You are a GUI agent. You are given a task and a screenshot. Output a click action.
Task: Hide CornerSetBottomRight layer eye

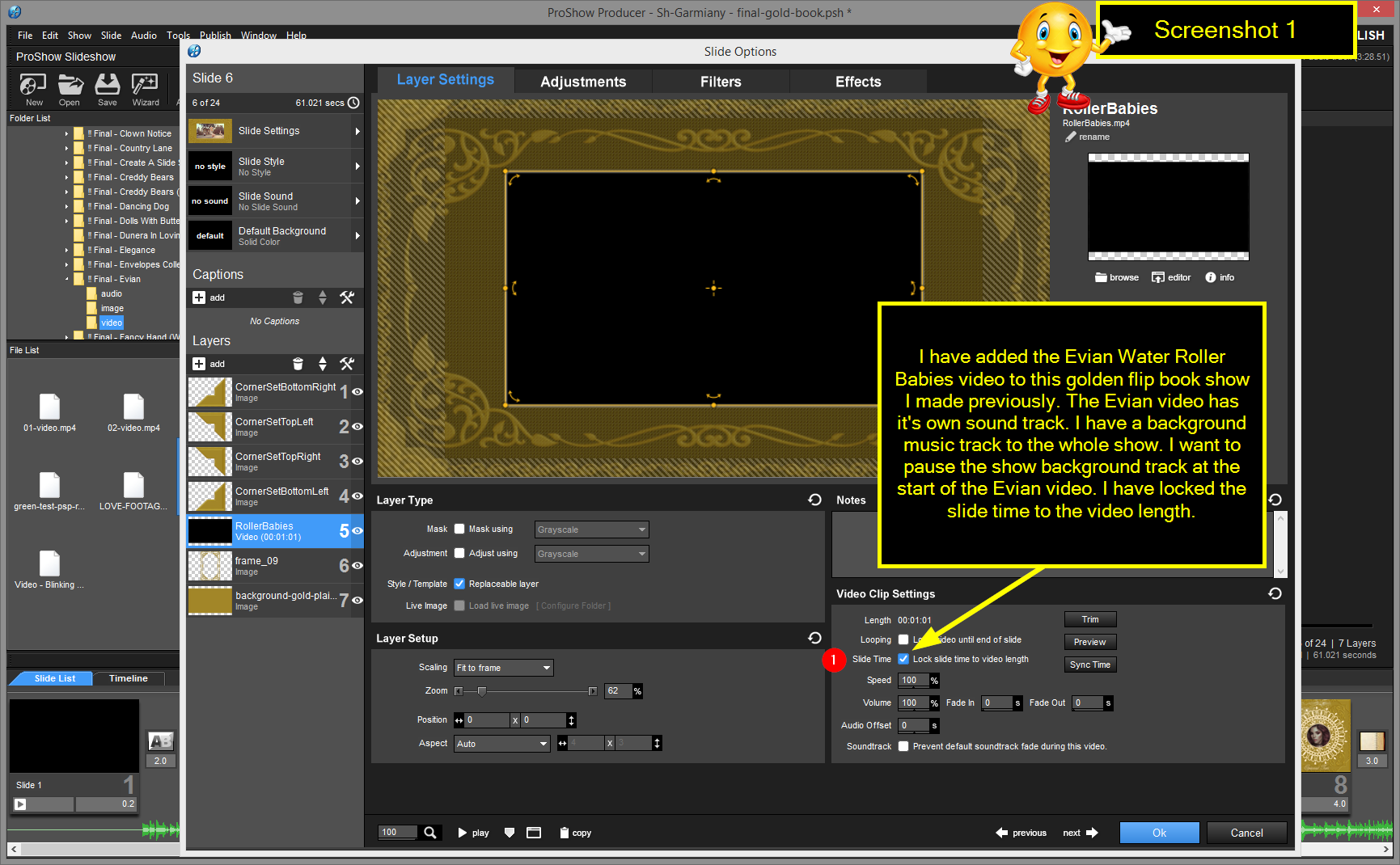357,391
